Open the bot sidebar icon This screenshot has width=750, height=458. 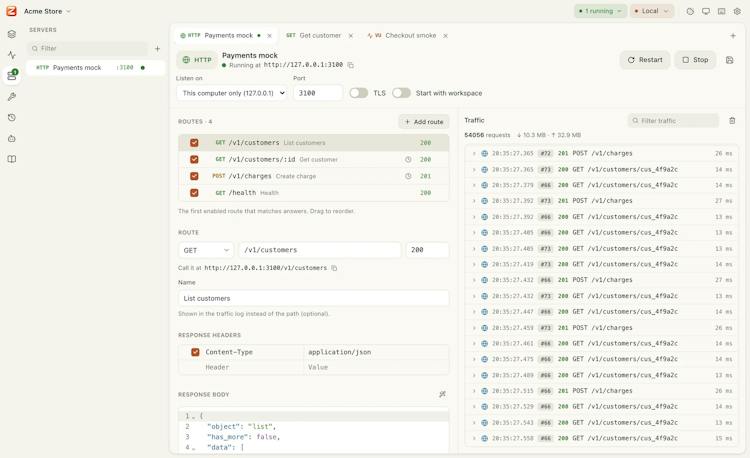(x=12, y=139)
